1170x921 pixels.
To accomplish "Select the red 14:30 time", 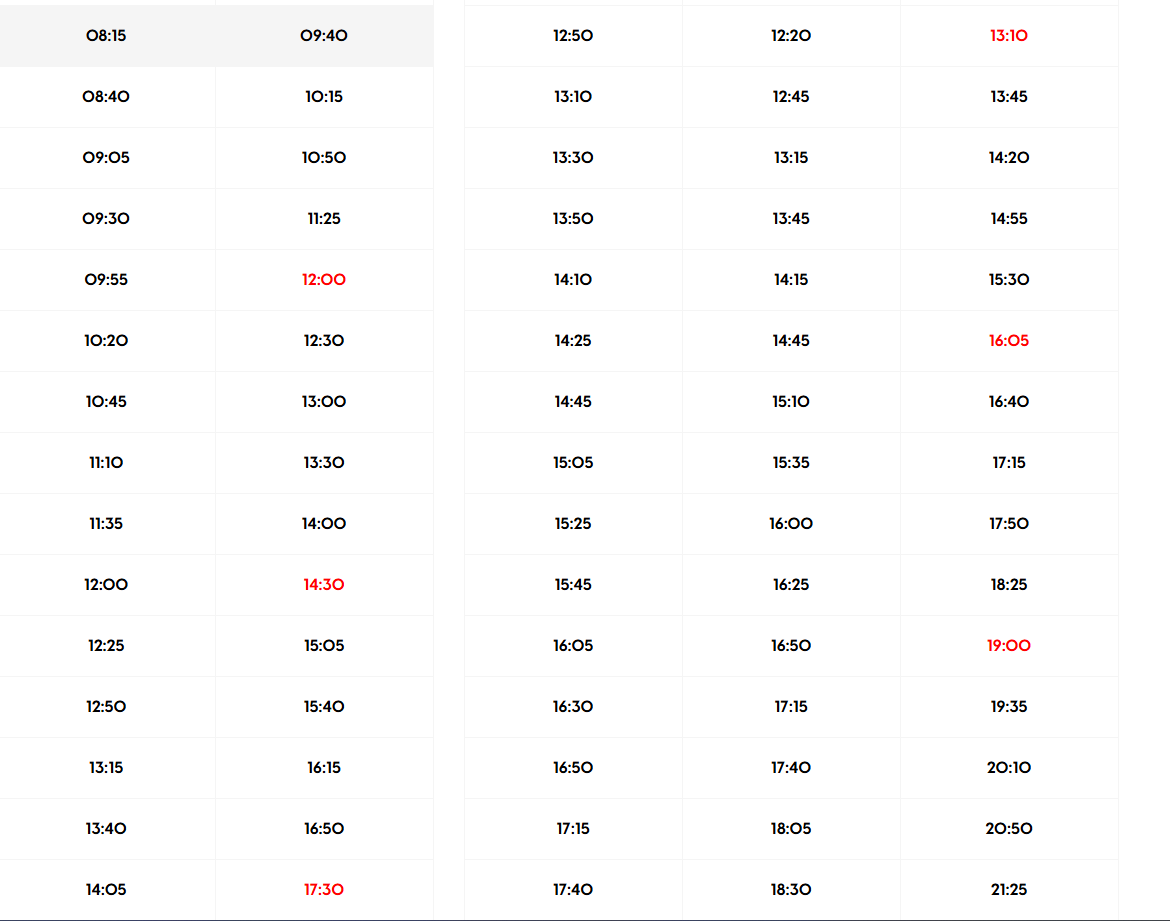I will 324,585.
